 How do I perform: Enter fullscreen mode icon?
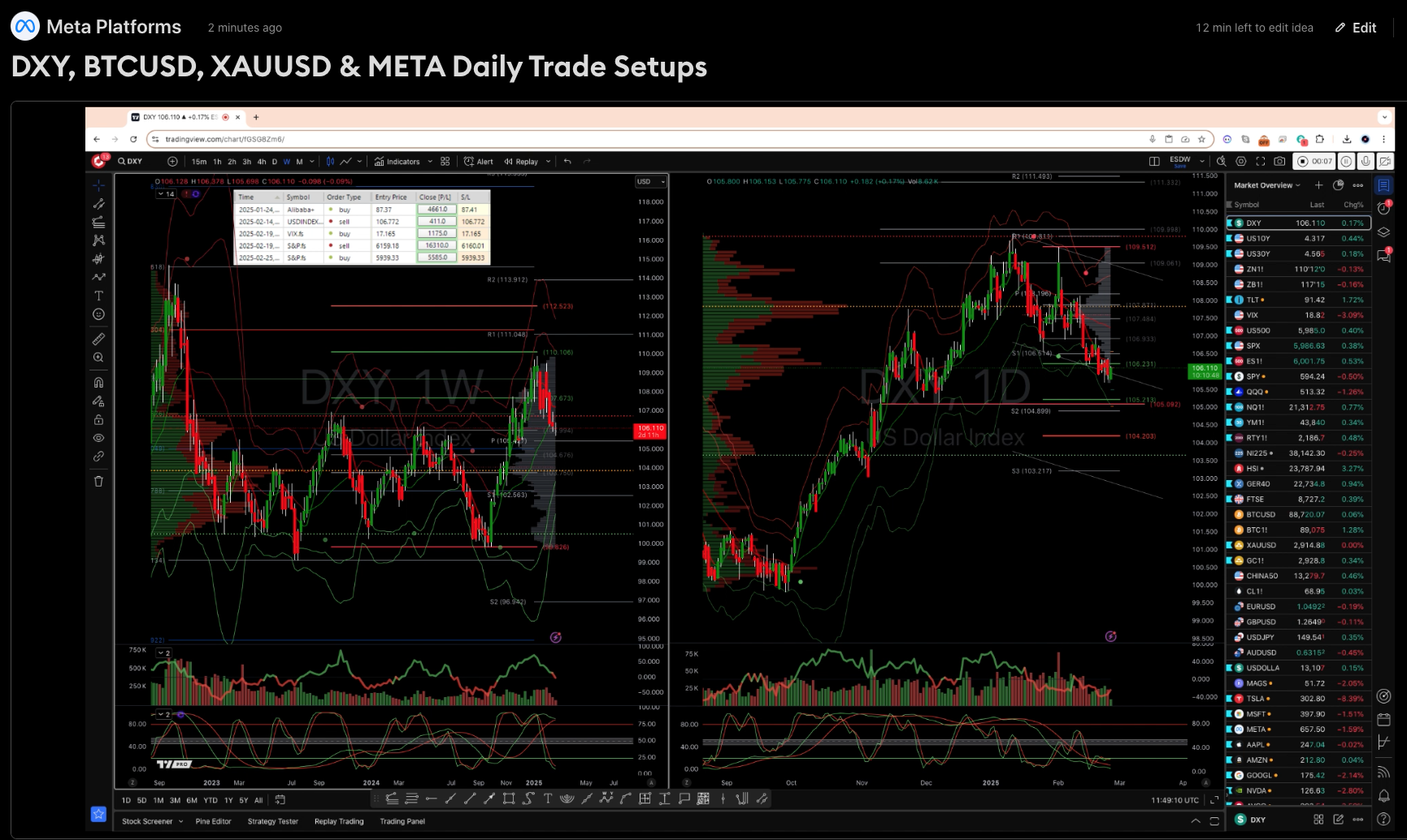pos(1261,162)
